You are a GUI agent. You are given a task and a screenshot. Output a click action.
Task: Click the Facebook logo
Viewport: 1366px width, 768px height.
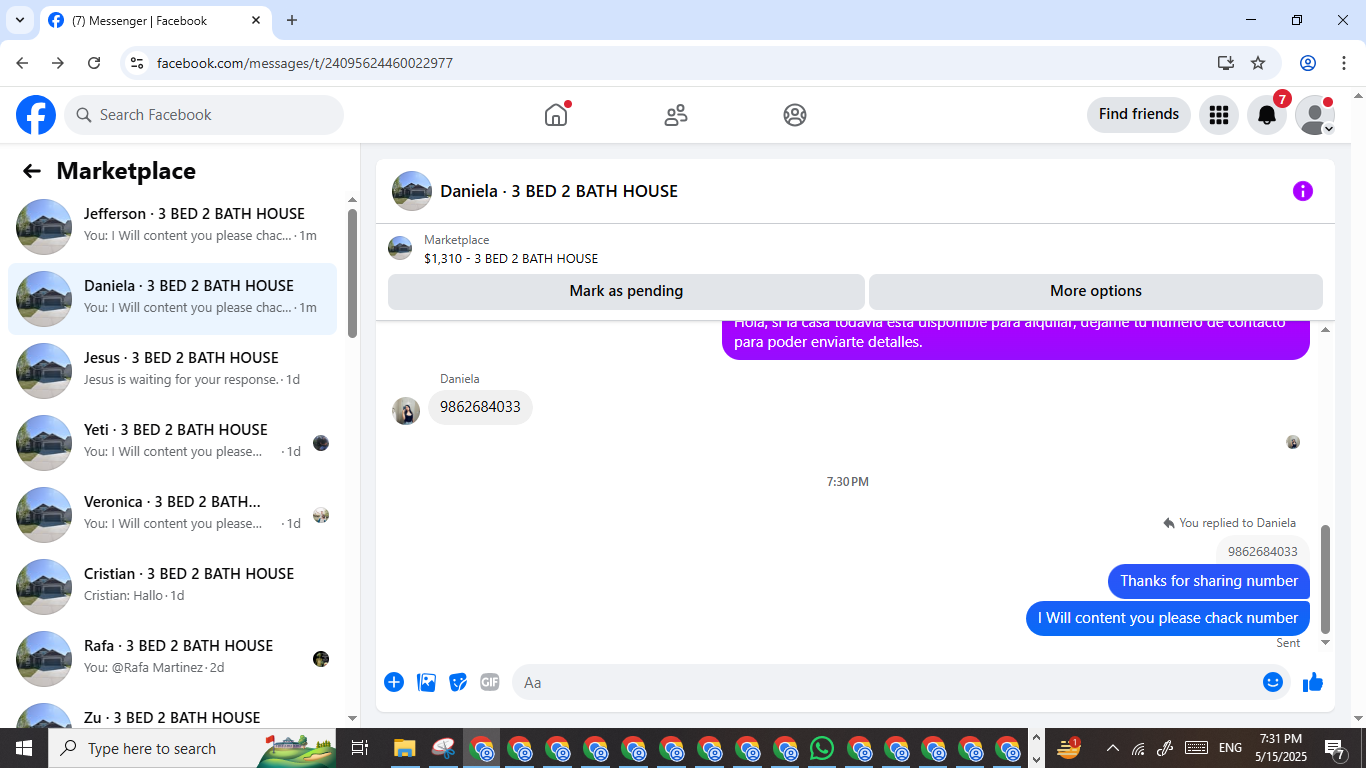[36, 115]
